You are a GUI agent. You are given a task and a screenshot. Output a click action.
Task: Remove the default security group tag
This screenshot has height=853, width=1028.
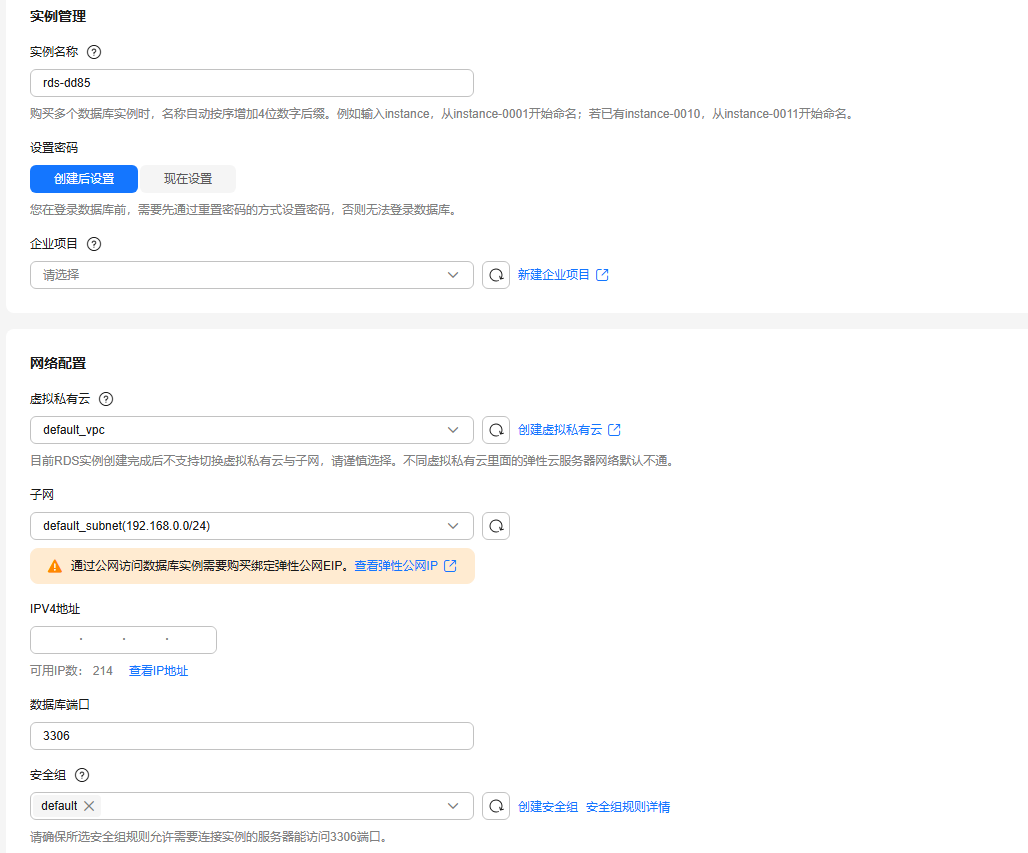pyautogui.click(x=89, y=806)
